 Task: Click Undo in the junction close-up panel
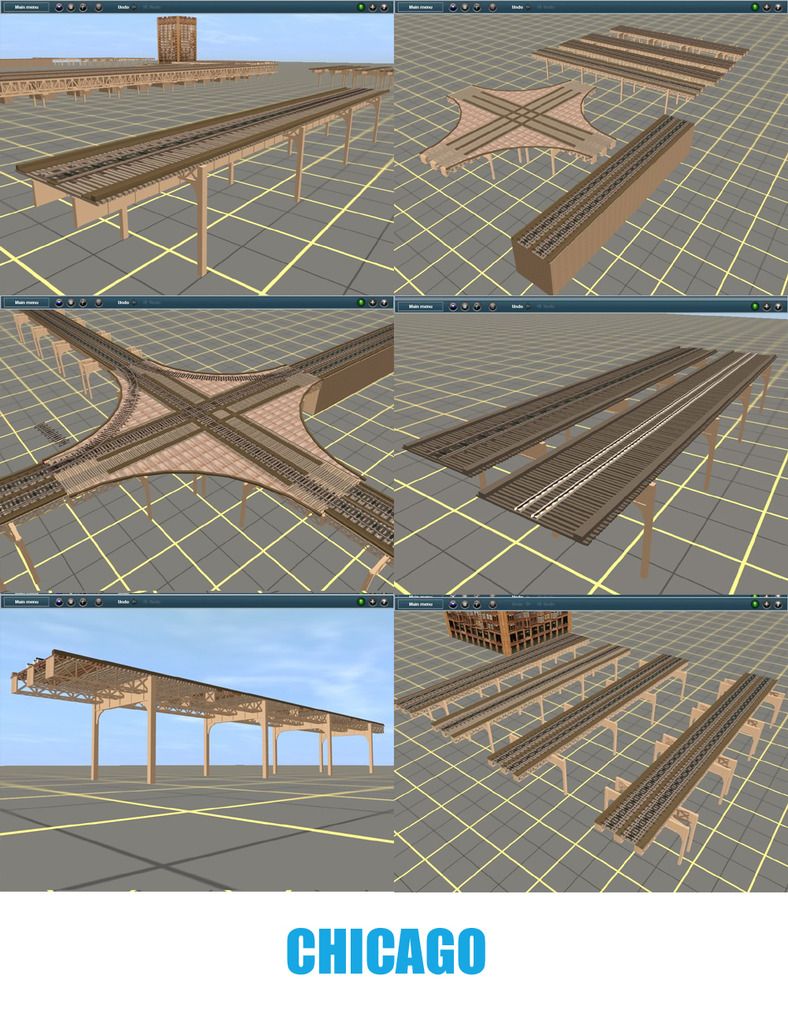[x=123, y=303]
